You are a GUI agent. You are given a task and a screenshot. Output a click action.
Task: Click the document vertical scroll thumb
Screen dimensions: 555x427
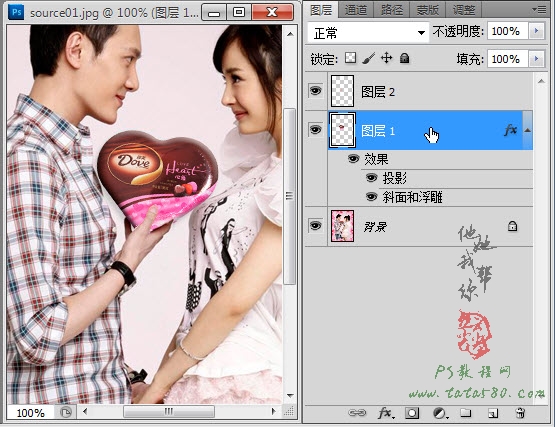coord(290,196)
